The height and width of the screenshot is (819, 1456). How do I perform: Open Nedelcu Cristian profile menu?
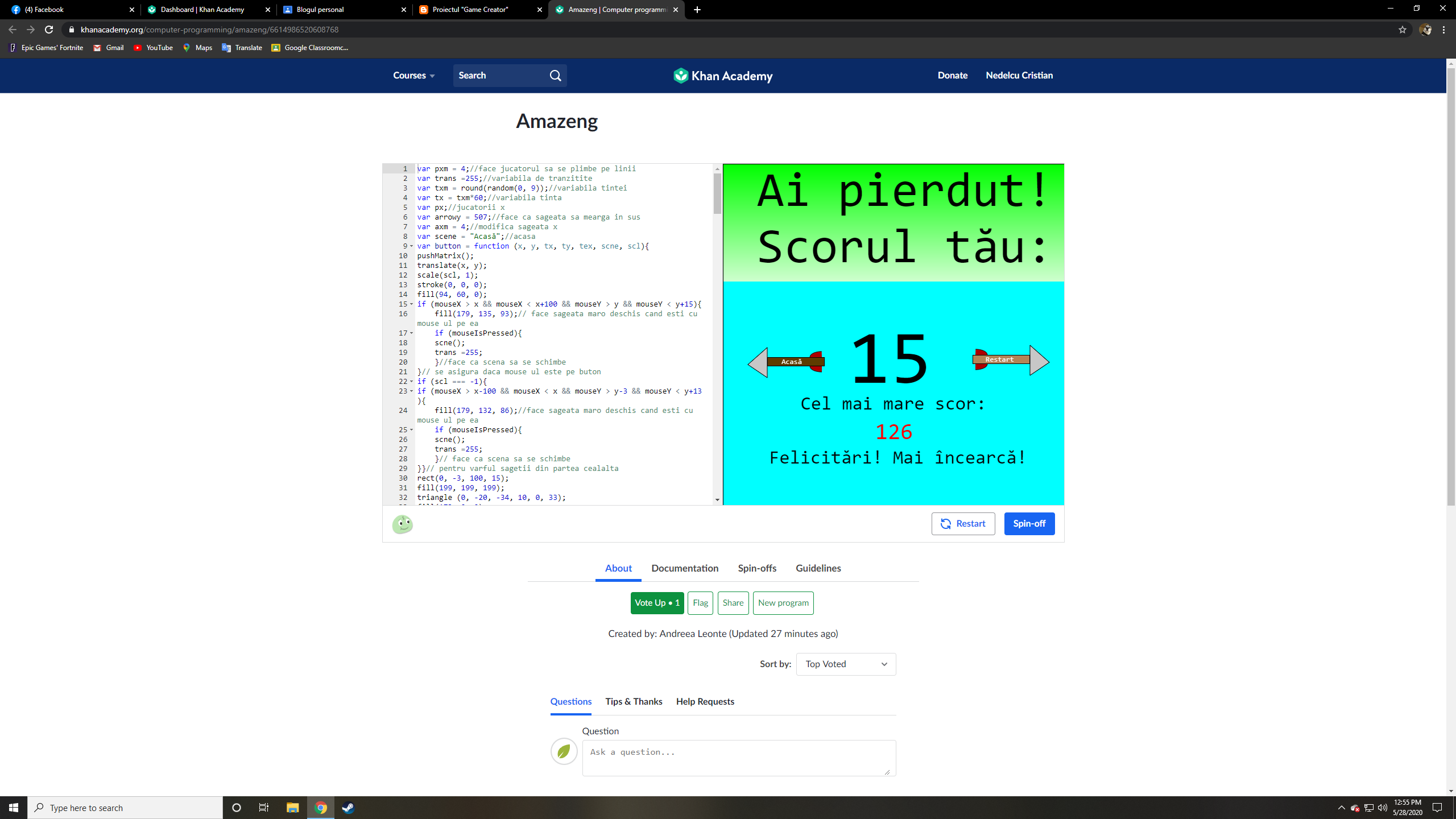(1019, 76)
